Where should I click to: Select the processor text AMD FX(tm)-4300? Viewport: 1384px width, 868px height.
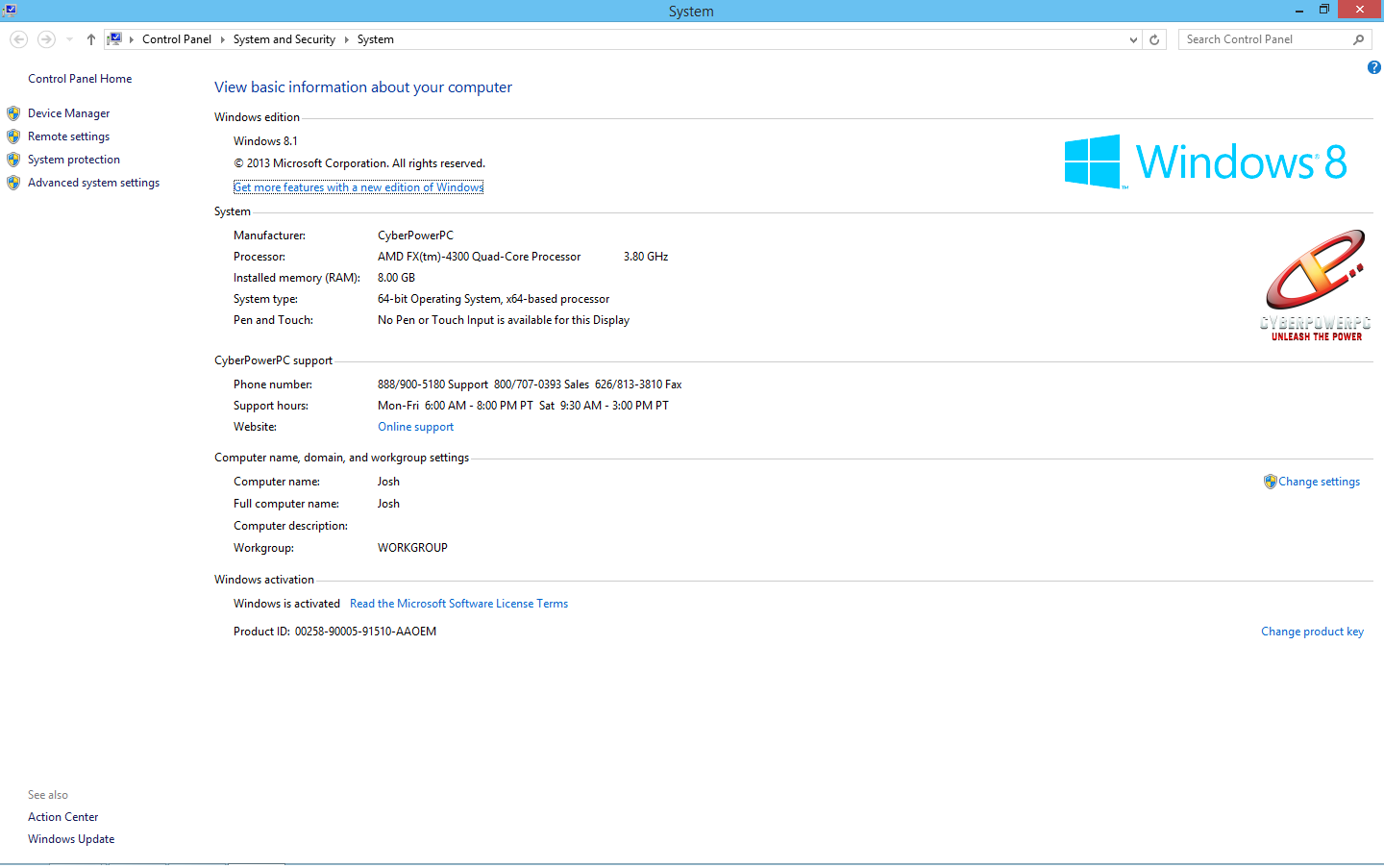tap(479, 257)
